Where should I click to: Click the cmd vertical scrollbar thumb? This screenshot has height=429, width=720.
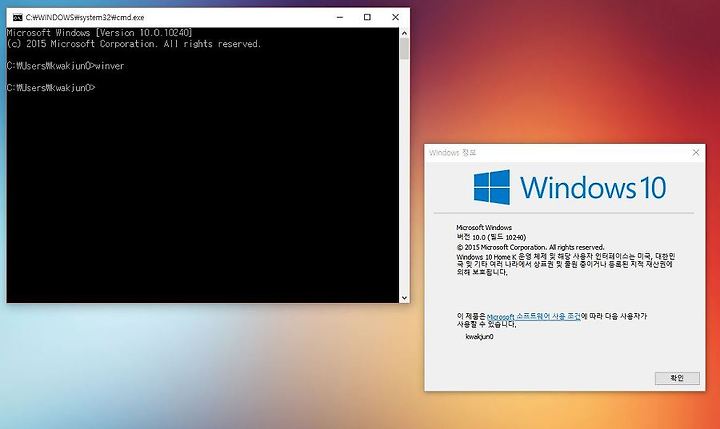tap(404, 49)
